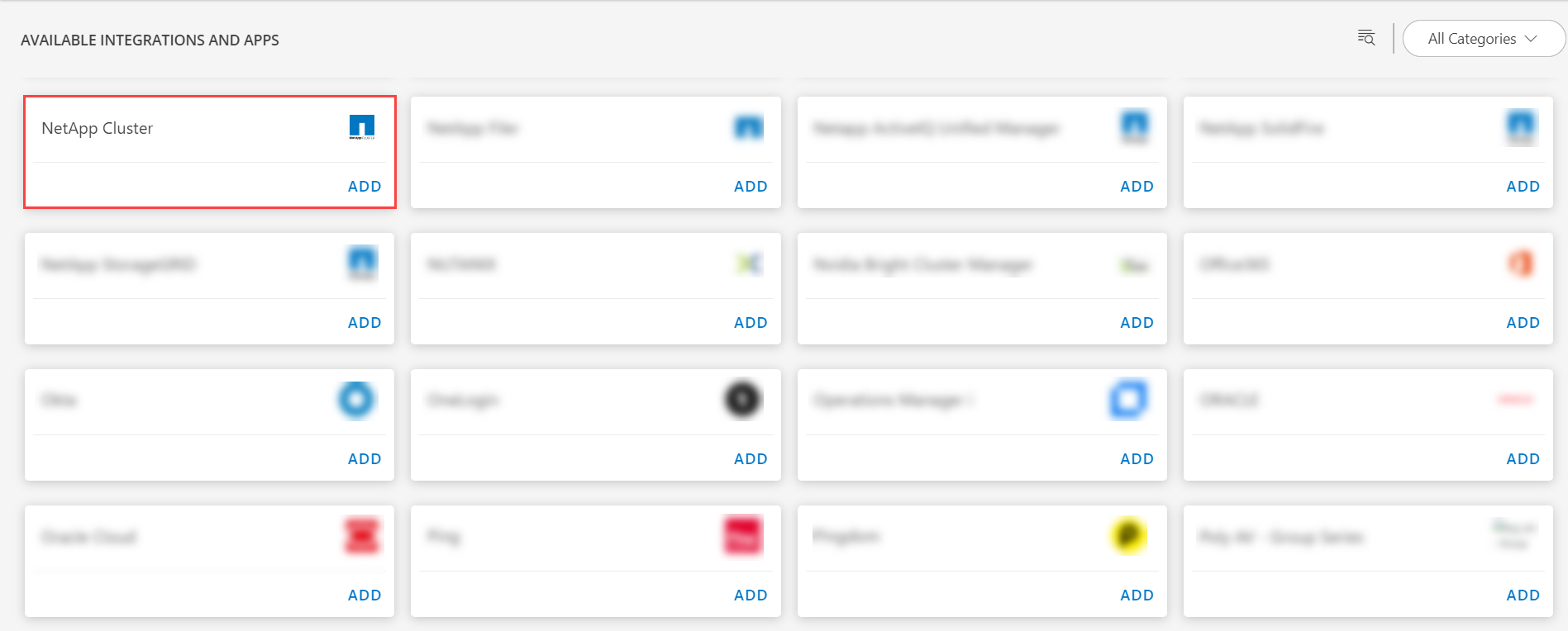This screenshot has height=631, width=1568.
Task: Open the All Categories dropdown
Action: point(1484,39)
